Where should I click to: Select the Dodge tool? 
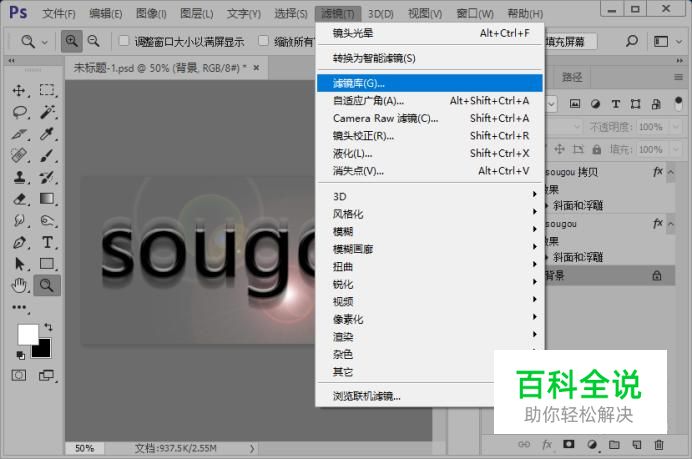pos(47,220)
